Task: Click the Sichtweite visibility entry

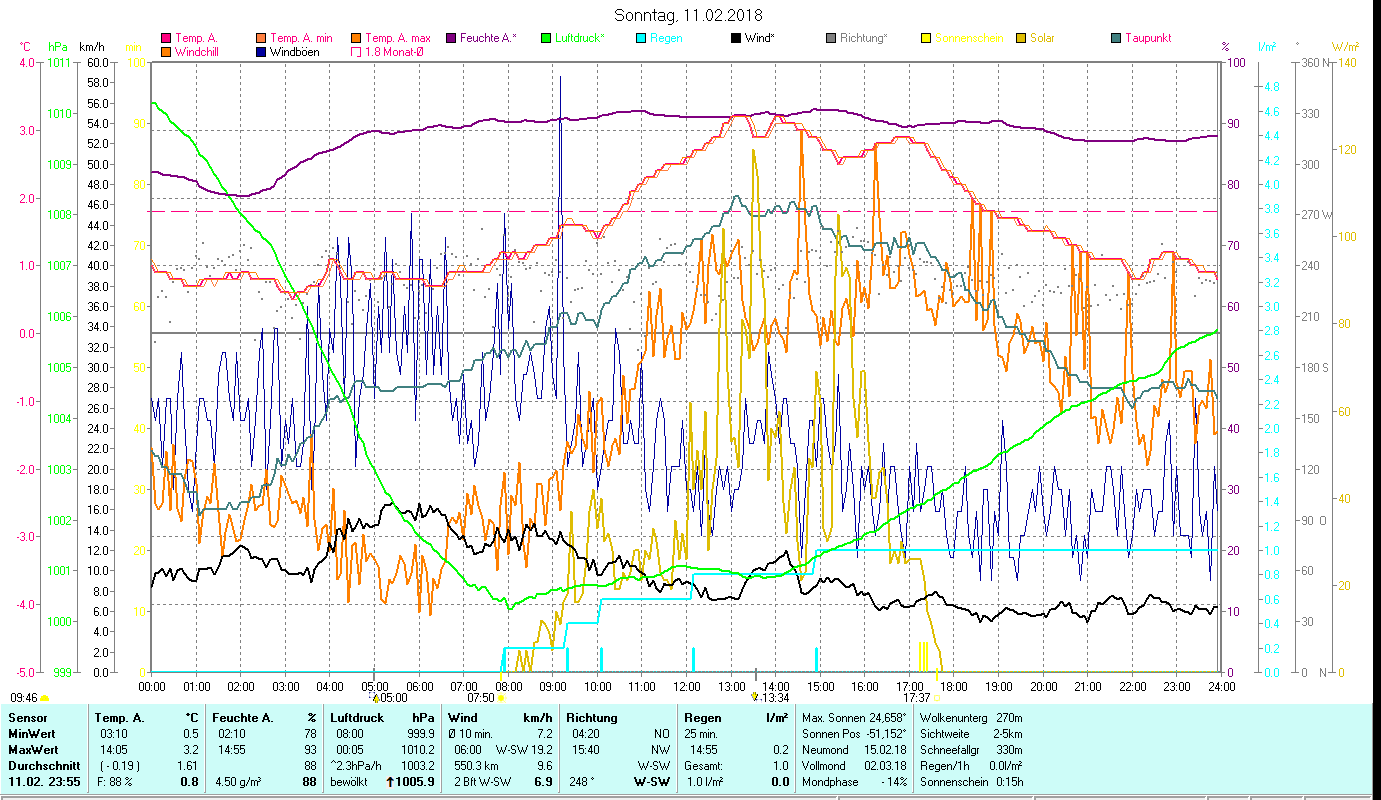Action: tap(971, 734)
